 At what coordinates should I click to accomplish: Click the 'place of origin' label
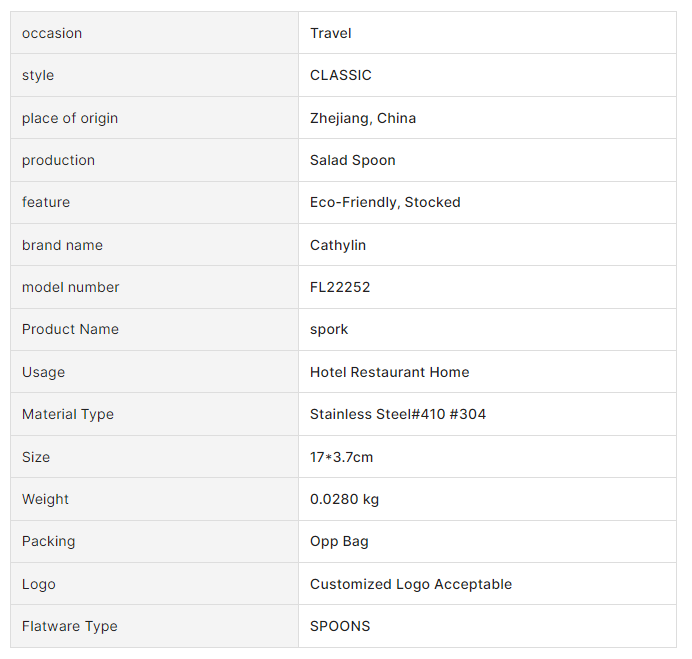70,118
